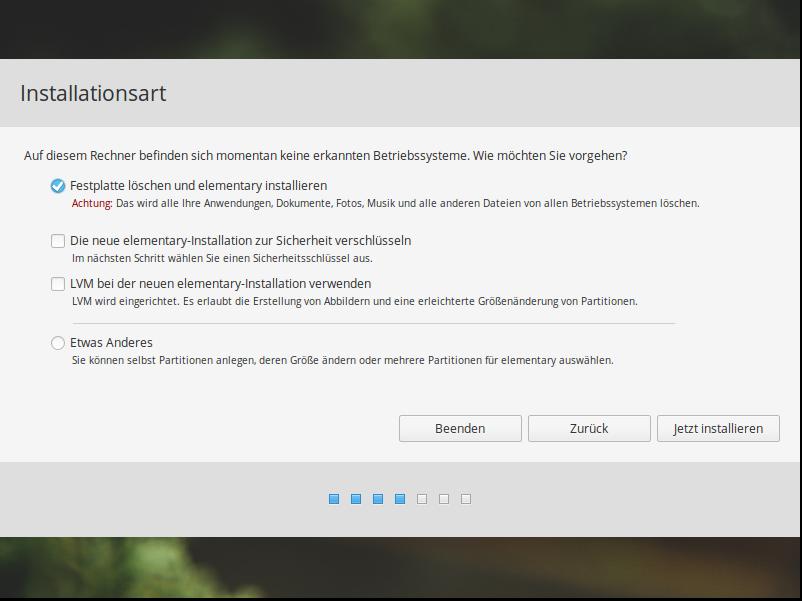Click the fourth blue progress step dot
The image size is (802, 601).
pos(400,499)
